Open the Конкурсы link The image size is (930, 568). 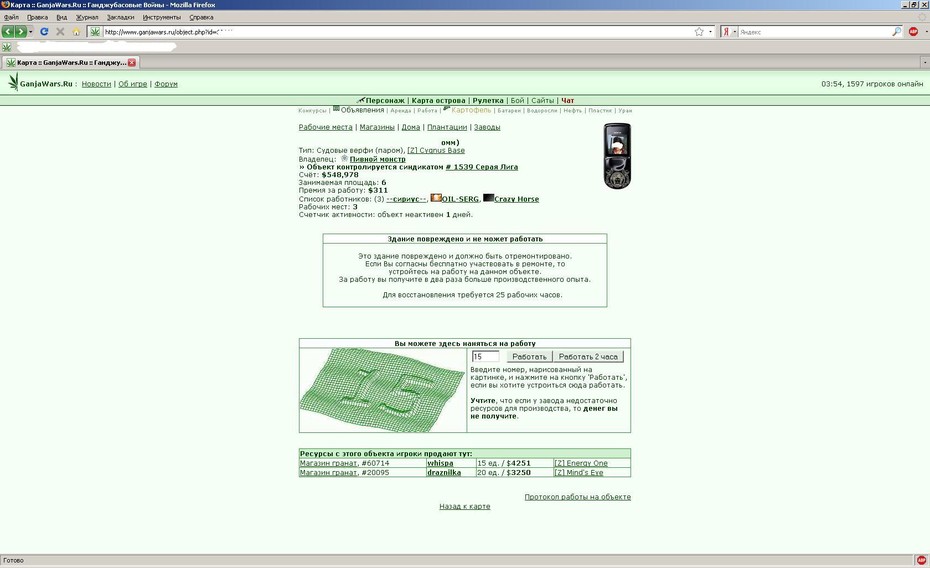[312, 111]
